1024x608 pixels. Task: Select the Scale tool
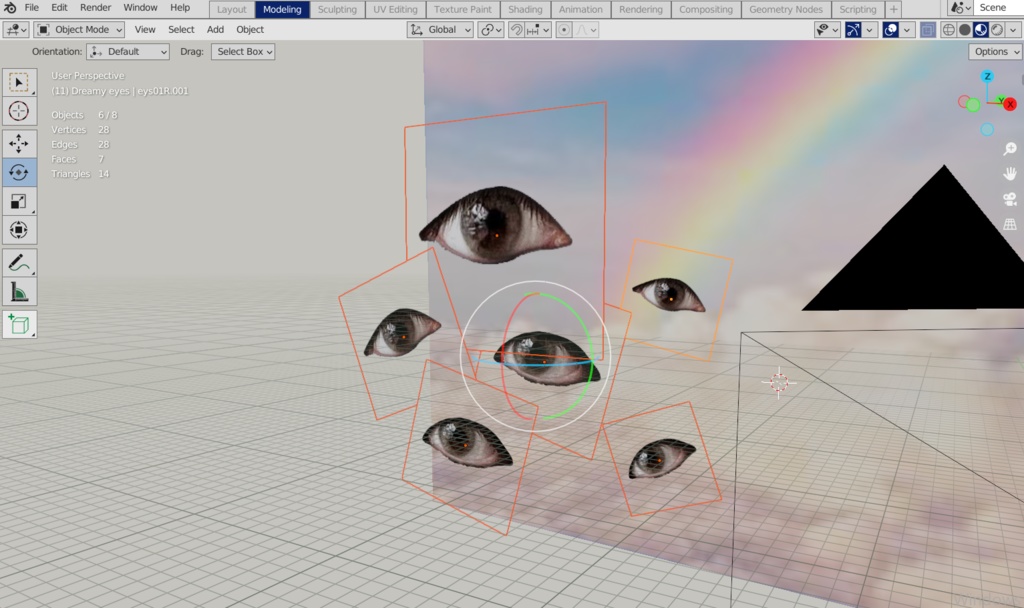pyautogui.click(x=19, y=201)
